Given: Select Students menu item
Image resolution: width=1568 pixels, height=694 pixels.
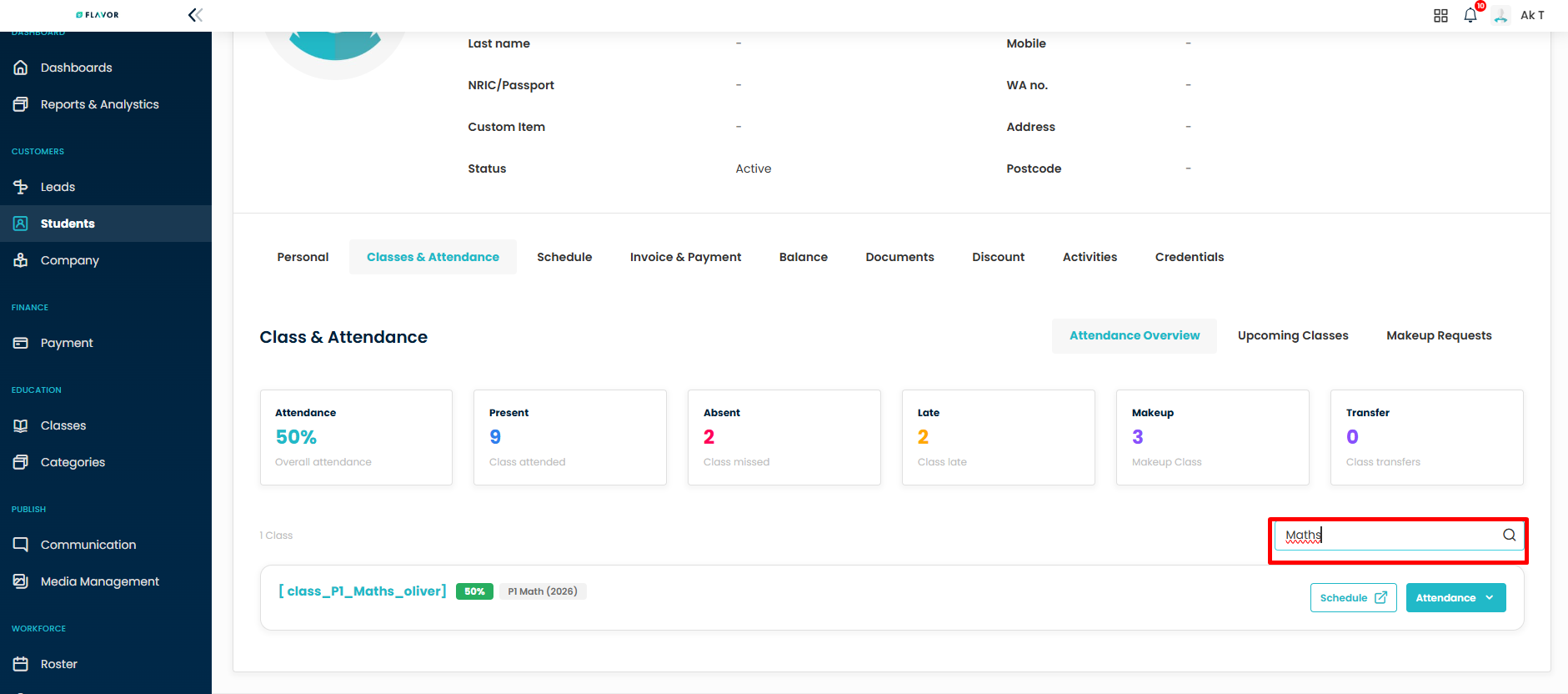Looking at the screenshot, I should point(106,224).
